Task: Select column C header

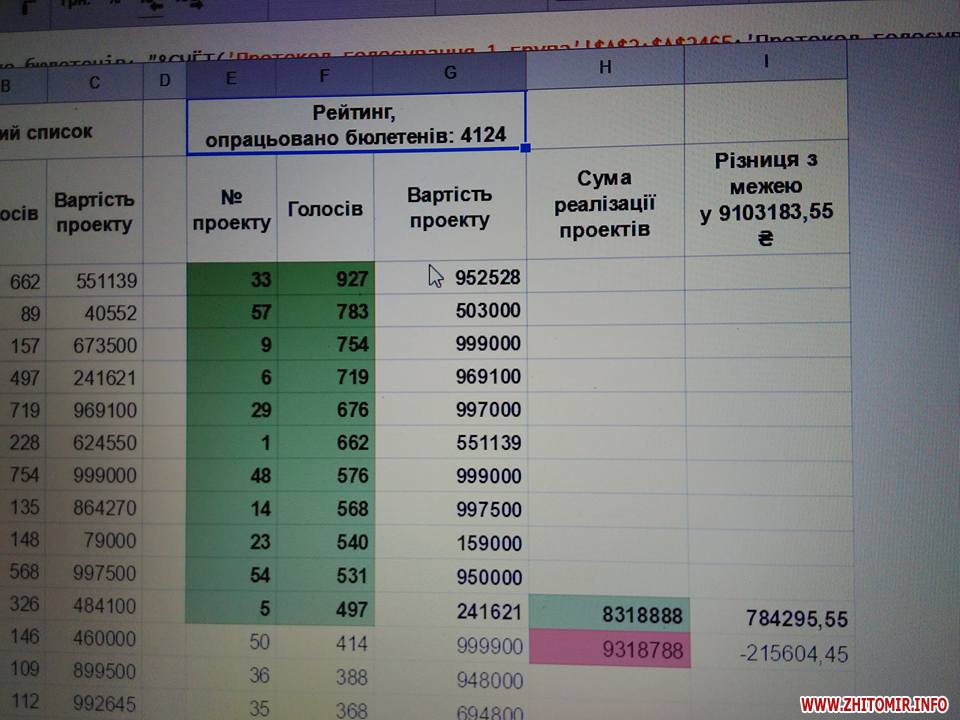Action: click(94, 82)
